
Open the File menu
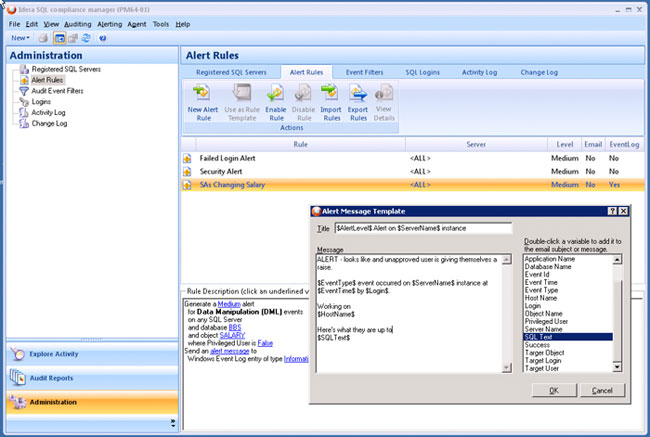pyautogui.click(x=15, y=24)
